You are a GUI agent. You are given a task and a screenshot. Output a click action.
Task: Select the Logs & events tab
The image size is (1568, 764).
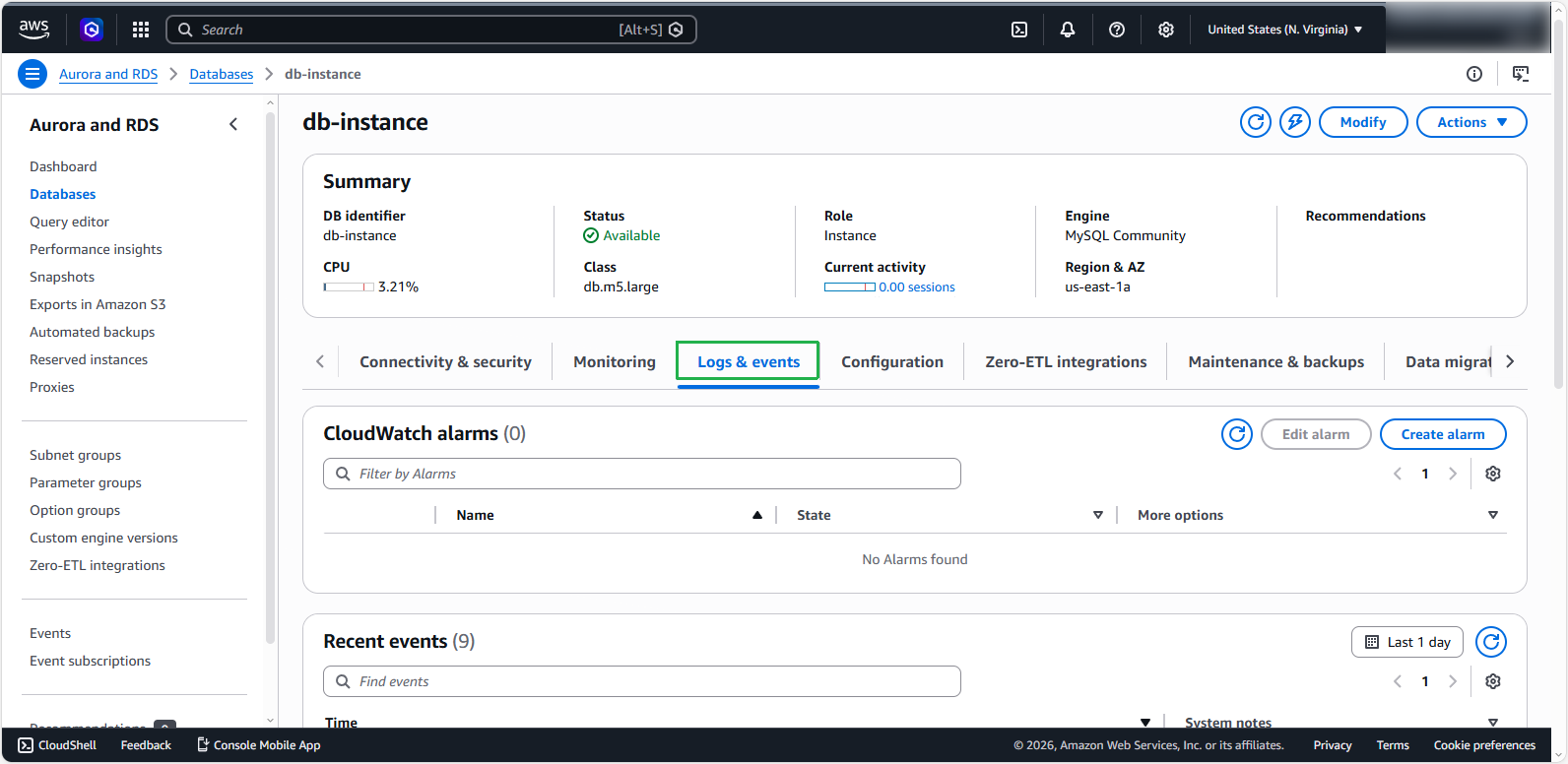(x=749, y=361)
